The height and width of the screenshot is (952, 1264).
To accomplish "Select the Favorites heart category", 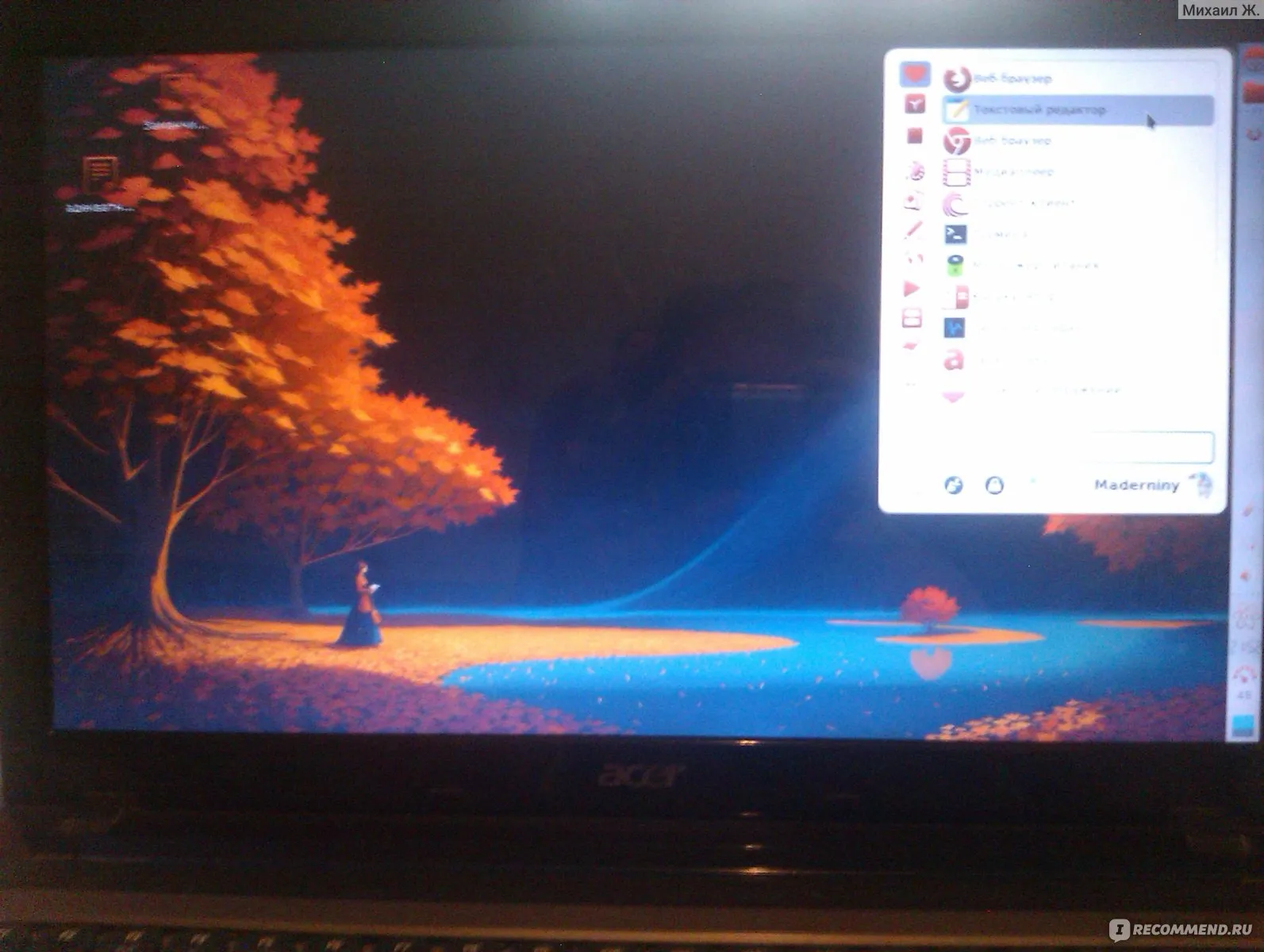I will tap(915, 74).
